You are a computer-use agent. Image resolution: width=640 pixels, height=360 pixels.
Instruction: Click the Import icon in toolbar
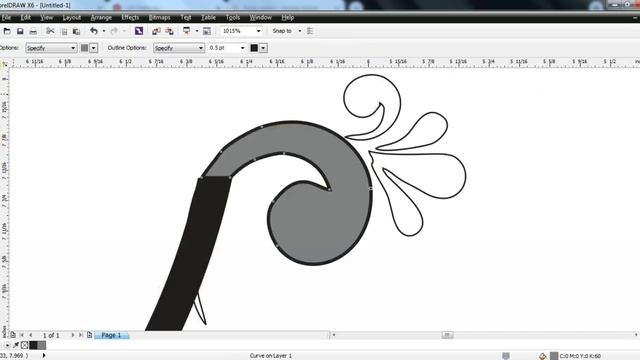(156, 31)
